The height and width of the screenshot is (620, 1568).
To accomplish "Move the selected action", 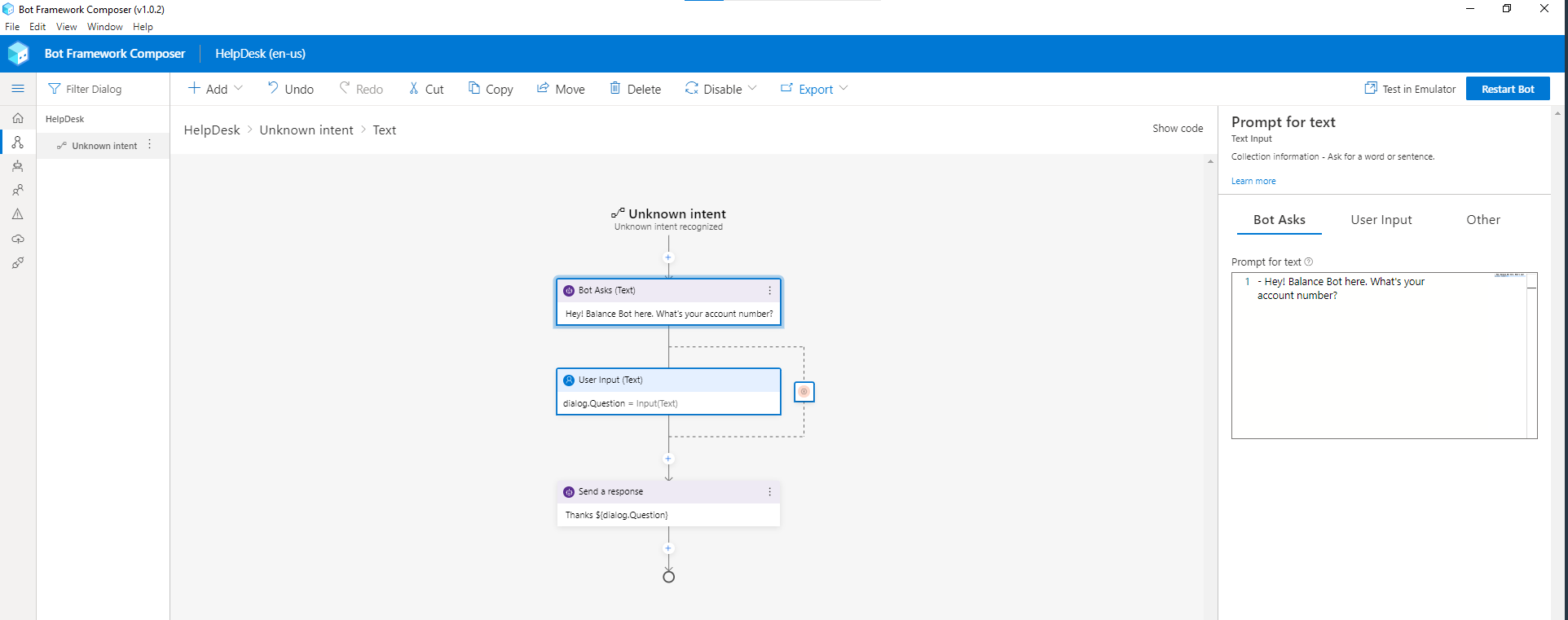I will click(561, 89).
